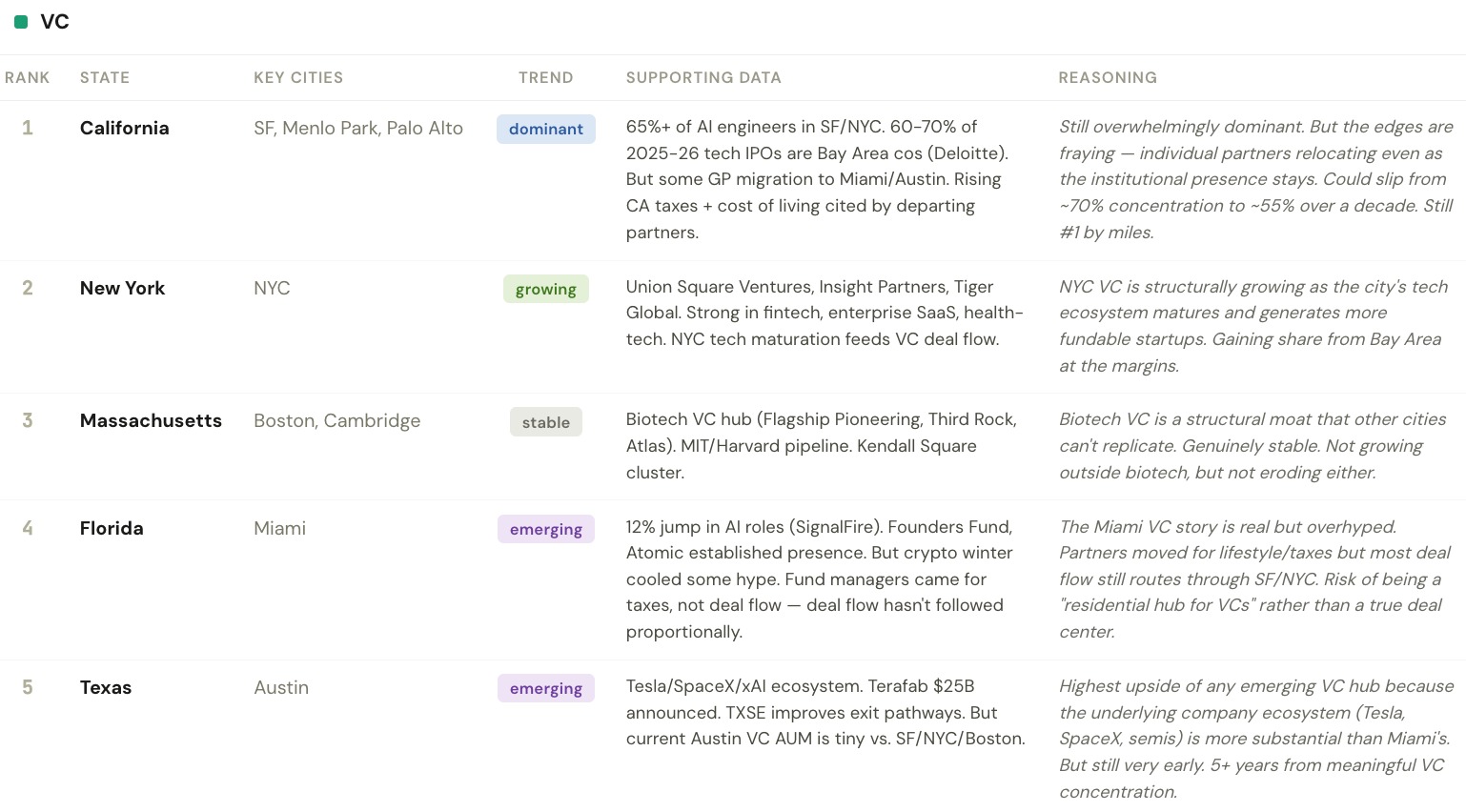Screen dimensions: 1466x812
Task: Click the RANK column header
Action: (x=27, y=78)
